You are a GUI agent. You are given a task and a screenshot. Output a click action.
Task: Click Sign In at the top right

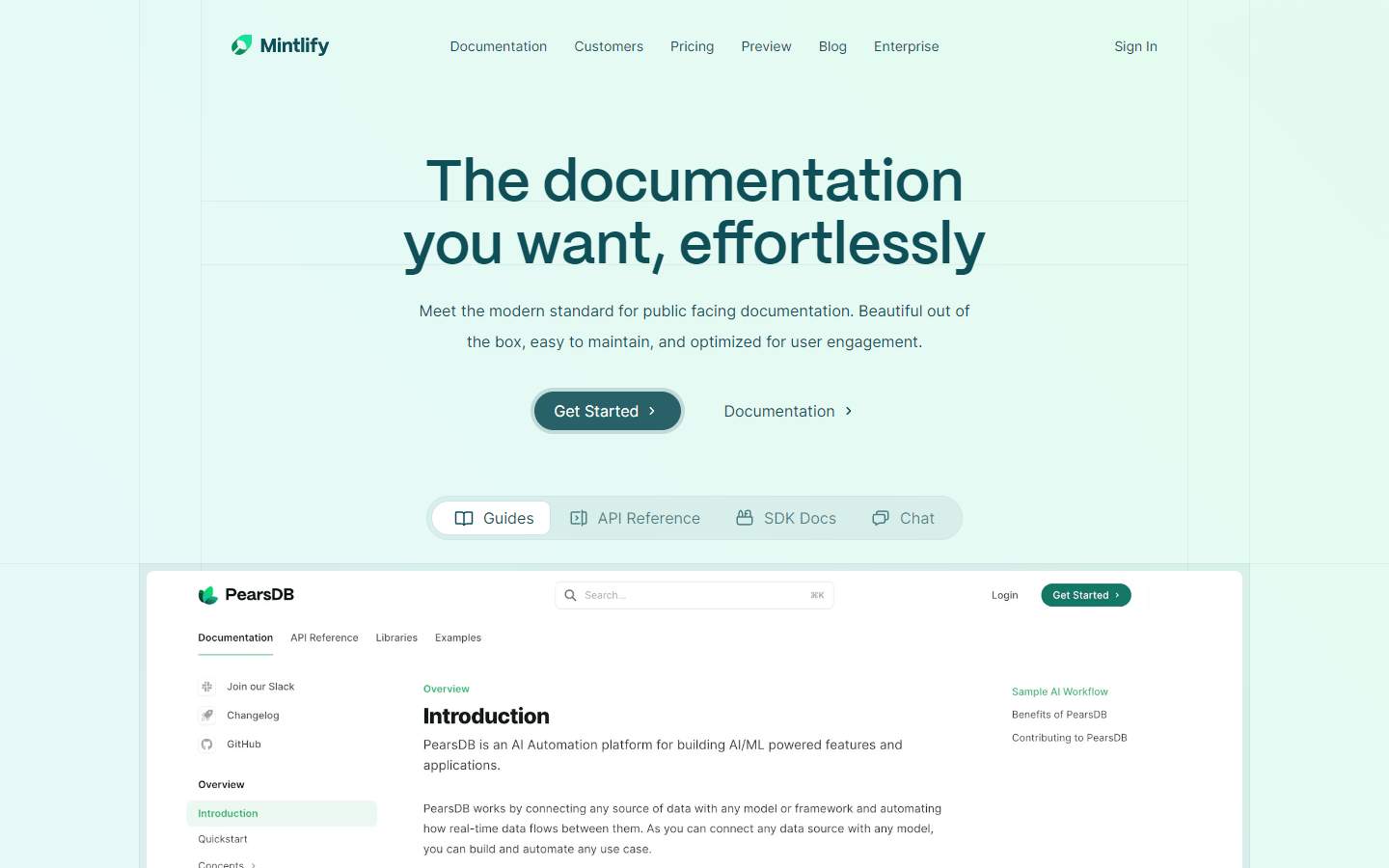click(x=1135, y=46)
